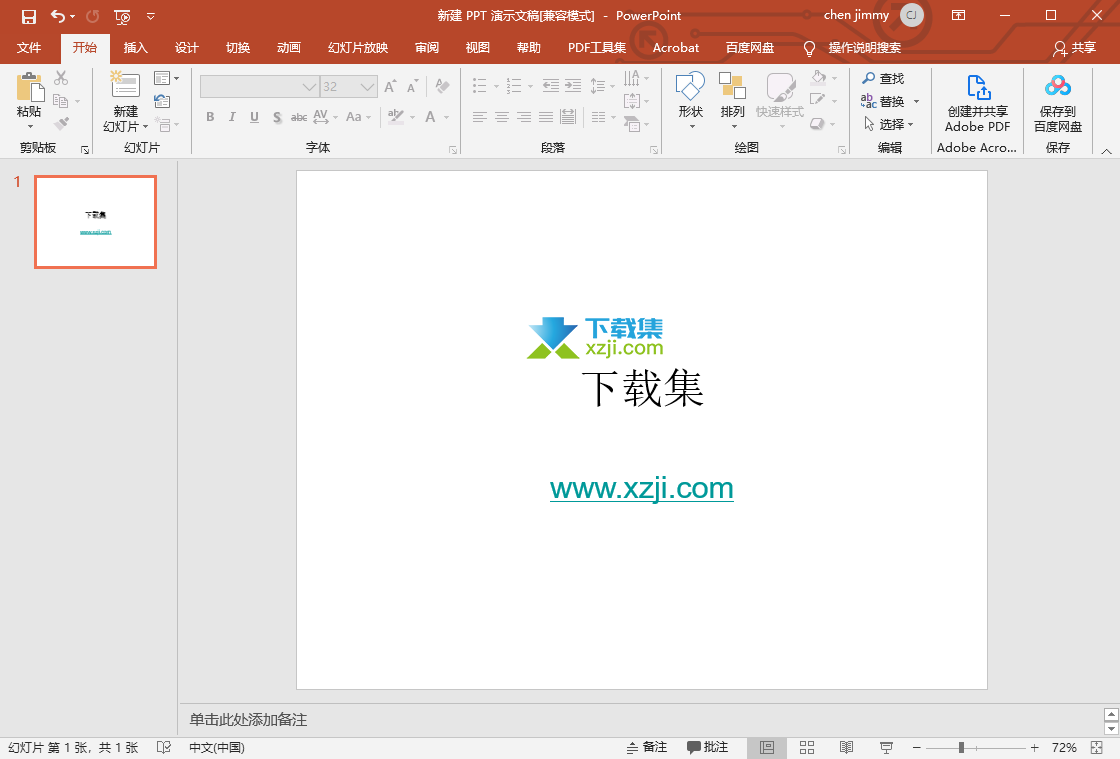The image size is (1120, 759).
Task: Switch to Slide Show tab
Action: 358,48
